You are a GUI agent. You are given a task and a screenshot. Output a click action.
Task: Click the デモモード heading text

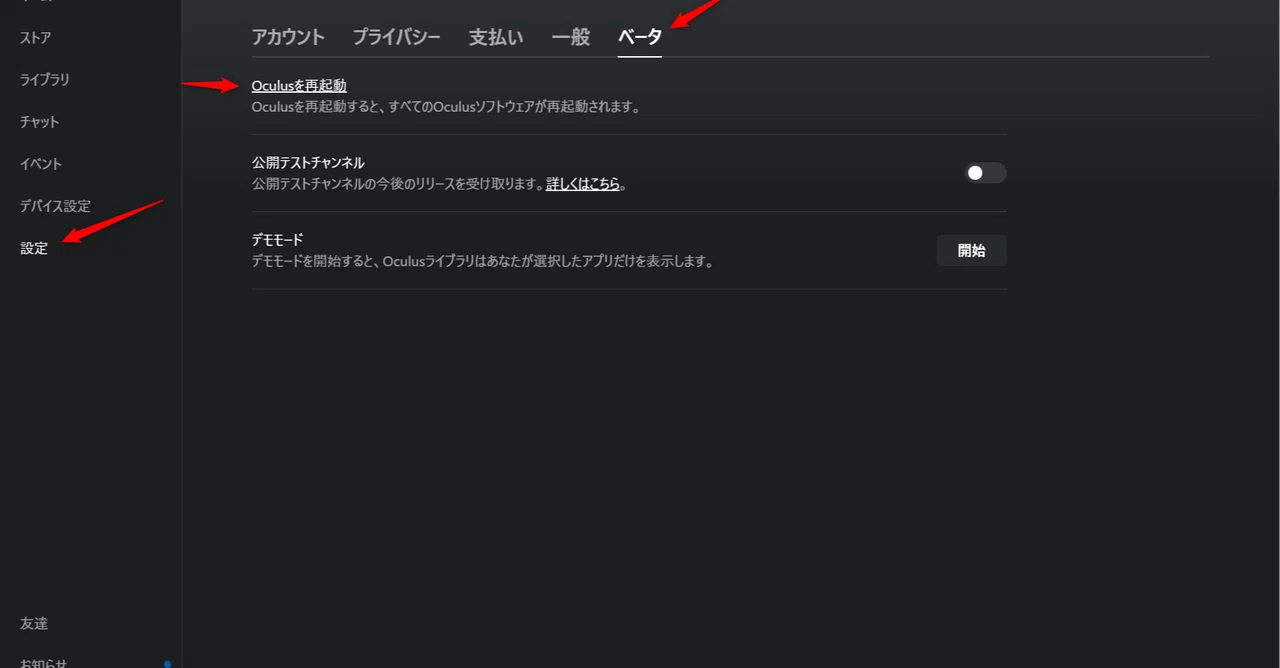(277, 240)
